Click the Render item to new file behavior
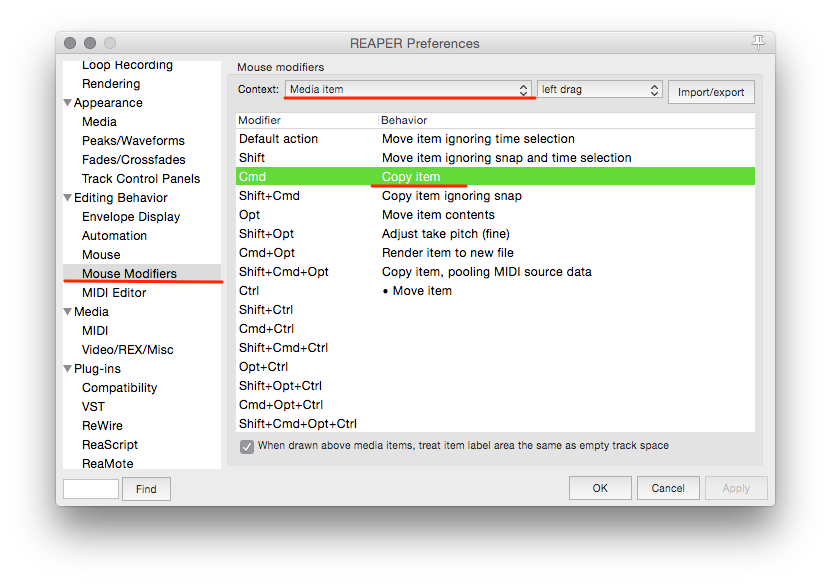This screenshot has width=831, height=586. click(x=448, y=253)
